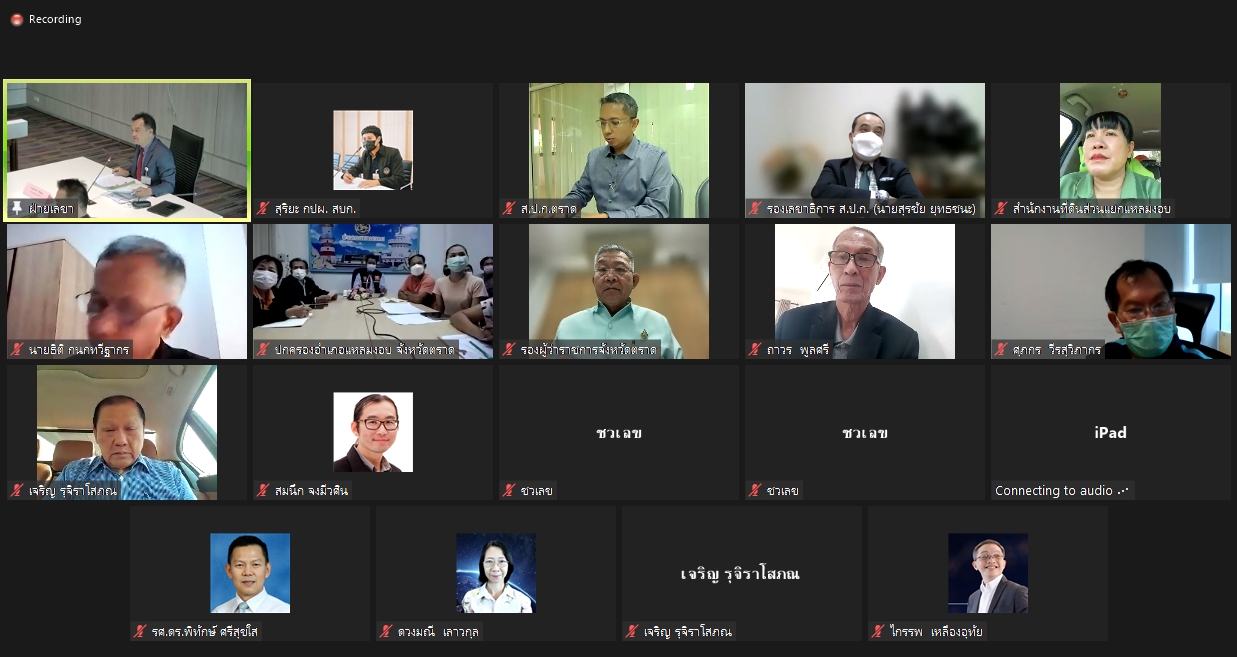Click the pin icon on ฝ่ายเลขา tile
Viewport: 1237px width, 657px height.
click(x=17, y=208)
